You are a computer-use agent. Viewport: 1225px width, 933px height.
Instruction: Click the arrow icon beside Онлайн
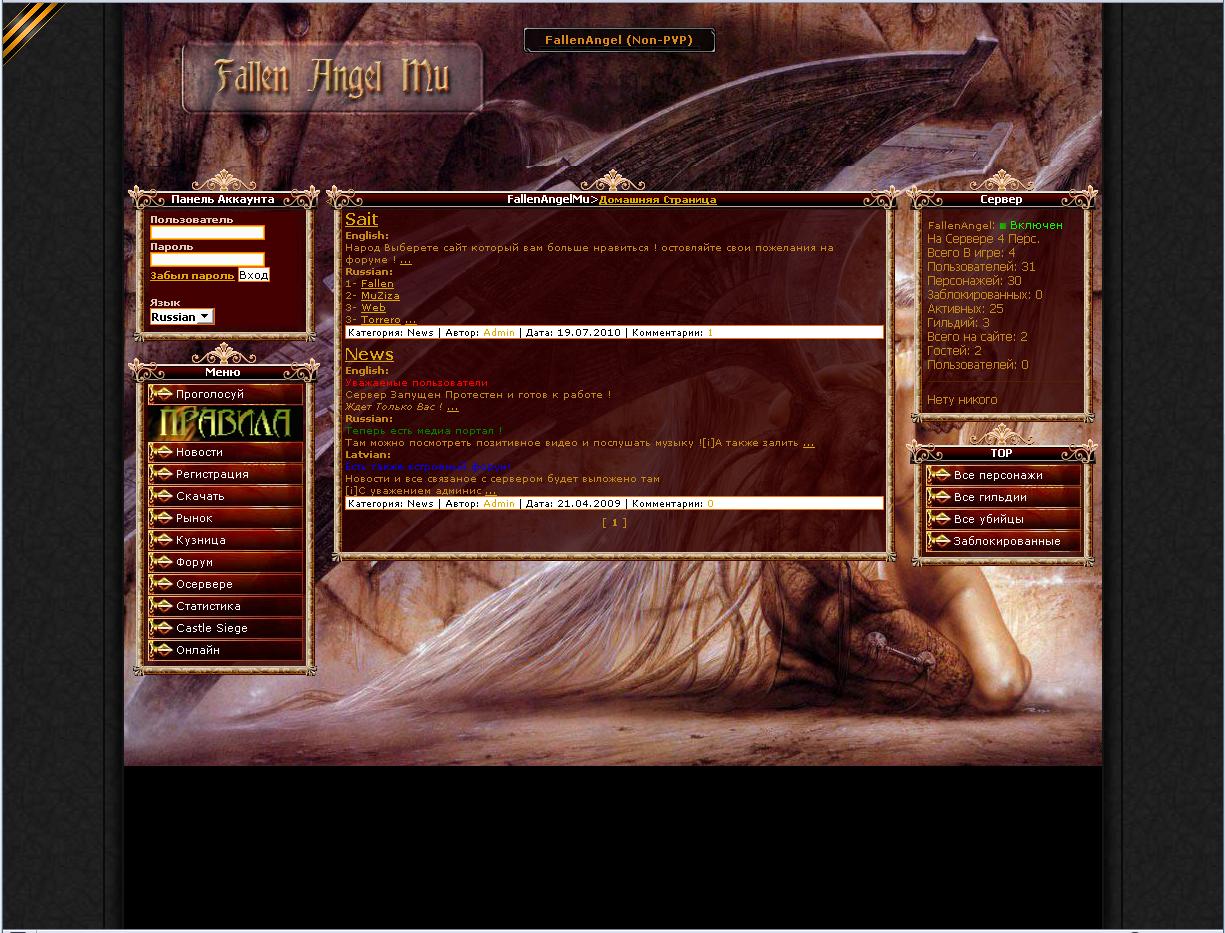coord(161,650)
